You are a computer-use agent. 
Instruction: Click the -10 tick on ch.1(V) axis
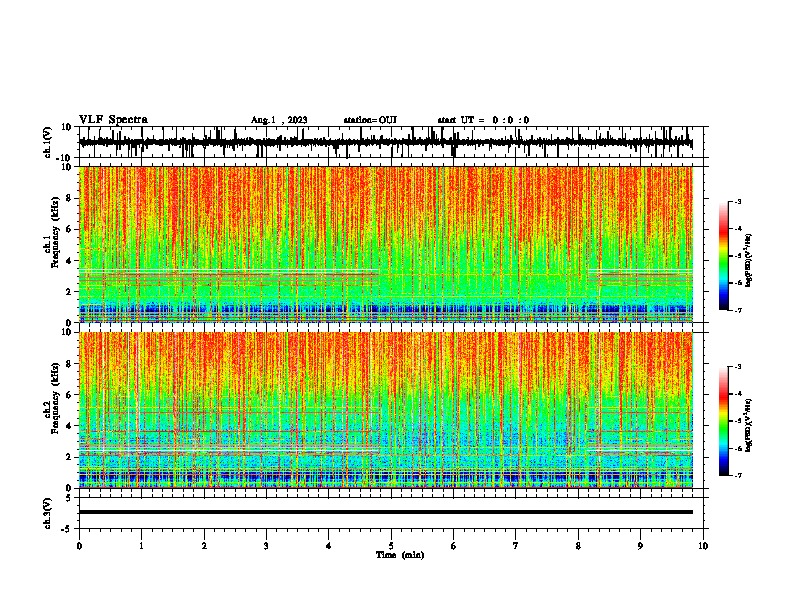(x=65, y=158)
